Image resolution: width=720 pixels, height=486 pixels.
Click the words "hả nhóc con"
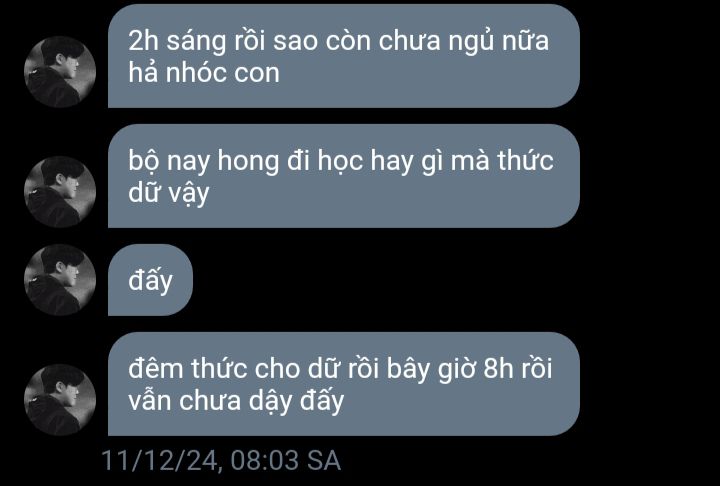pyautogui.click(x=204, y=73)
